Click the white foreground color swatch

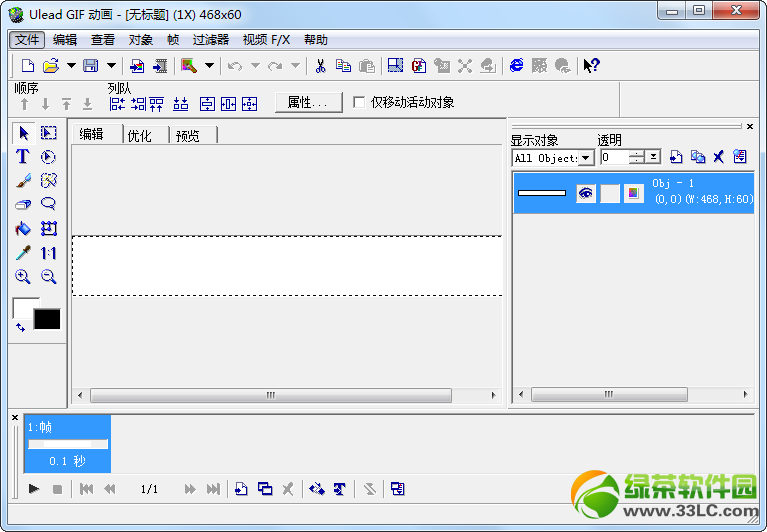pos(23,308)
